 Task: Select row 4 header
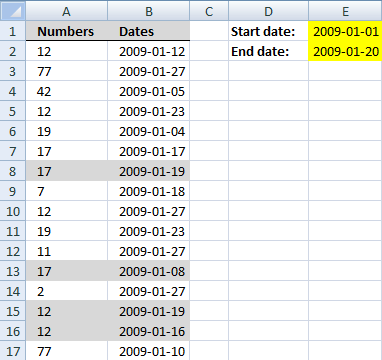[x=13, y=91]
